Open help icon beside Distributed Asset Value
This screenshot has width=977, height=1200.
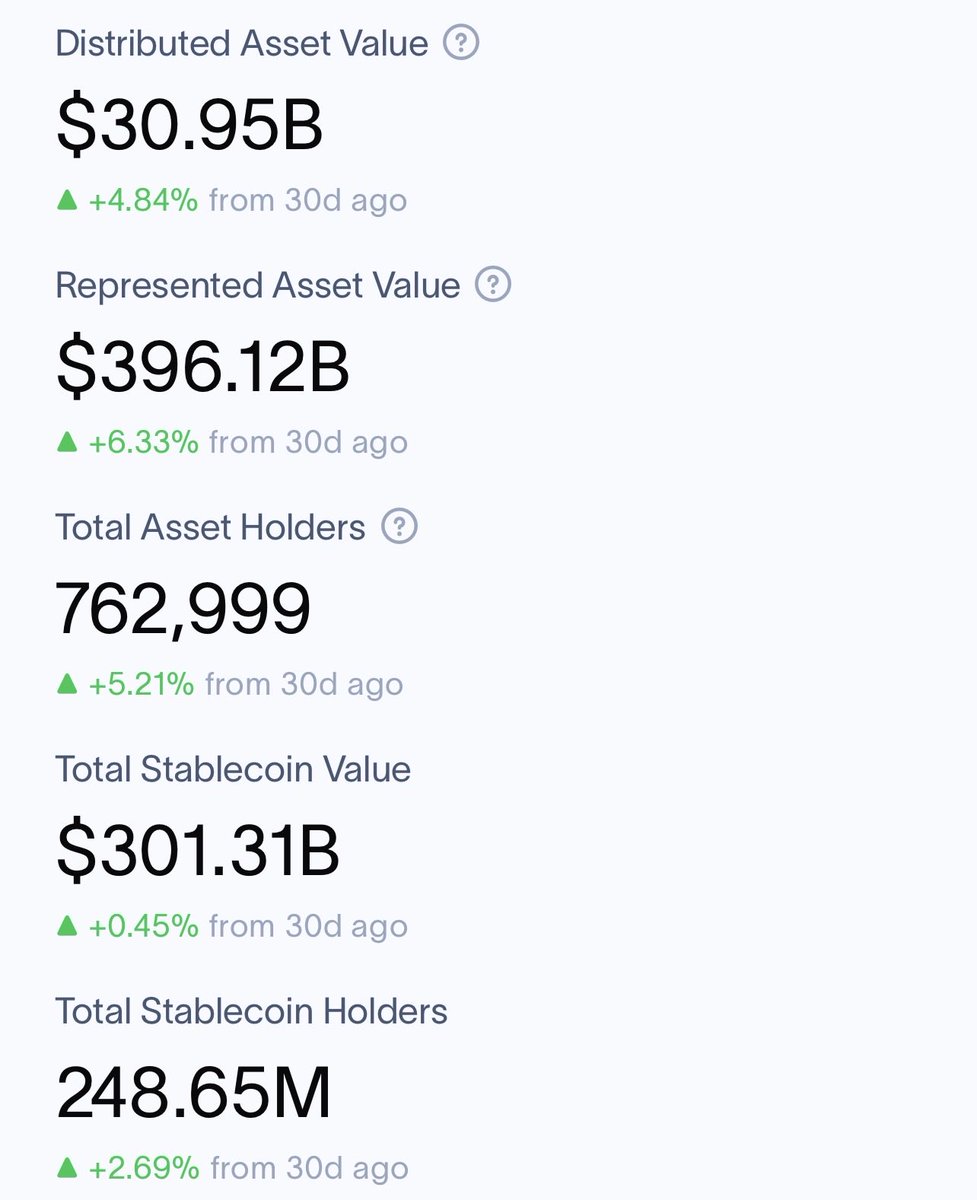[x=461, y=43]
